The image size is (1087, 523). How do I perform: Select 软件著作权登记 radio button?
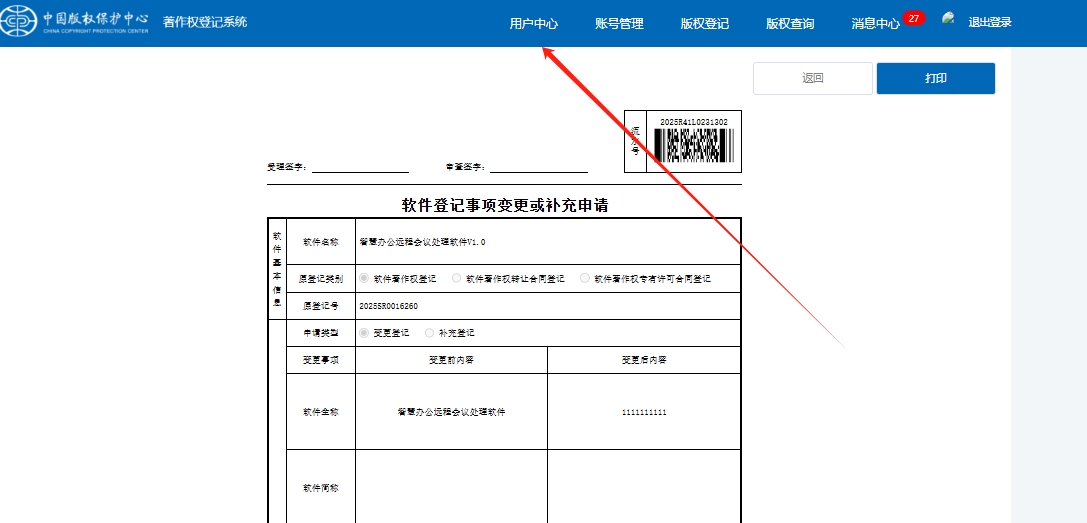point(365,279)
